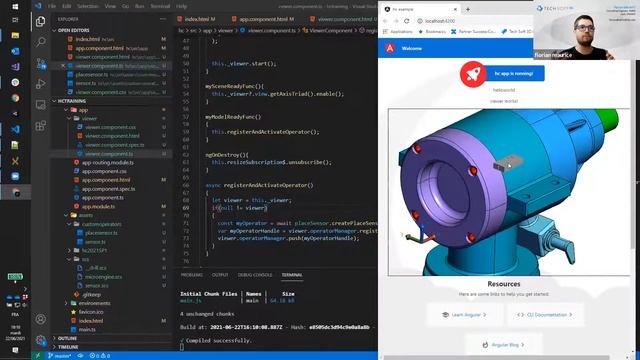Open the Explorer view in activity bar

[x=40, y=21]
